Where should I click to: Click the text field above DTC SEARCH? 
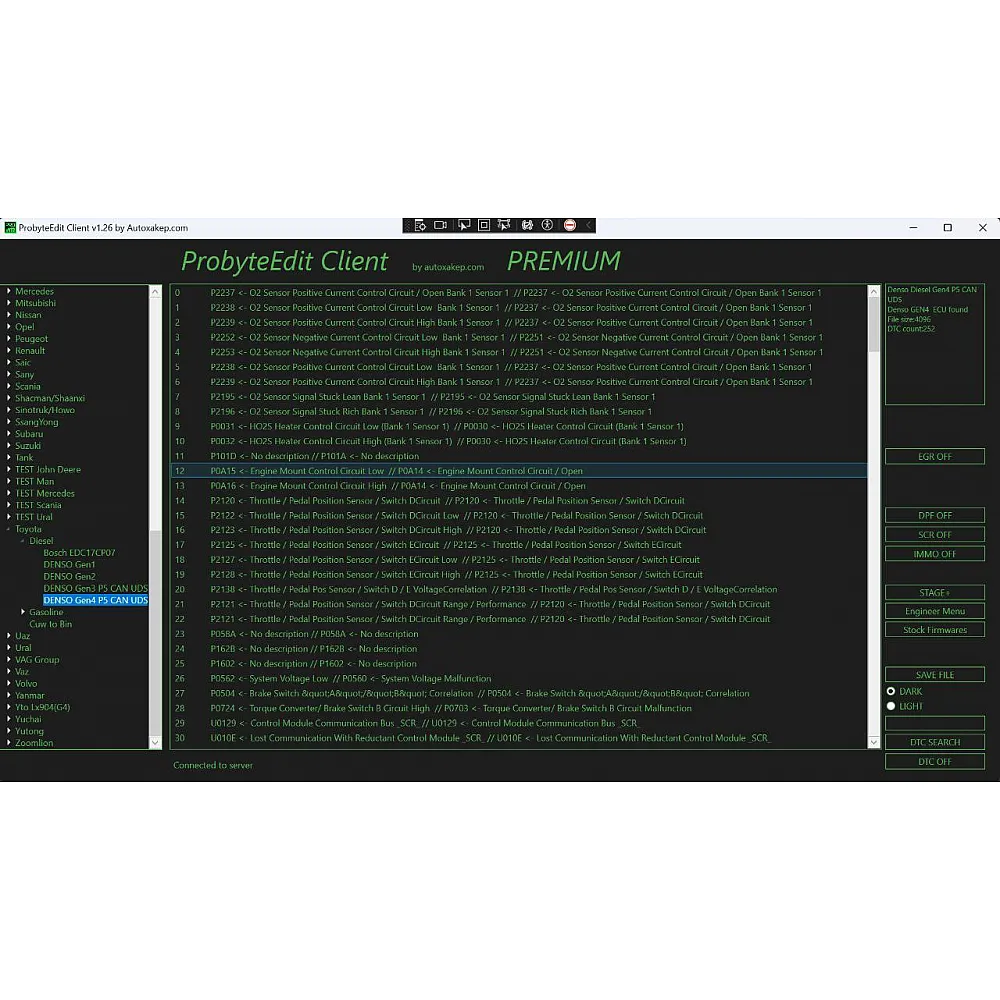(934, 723)
